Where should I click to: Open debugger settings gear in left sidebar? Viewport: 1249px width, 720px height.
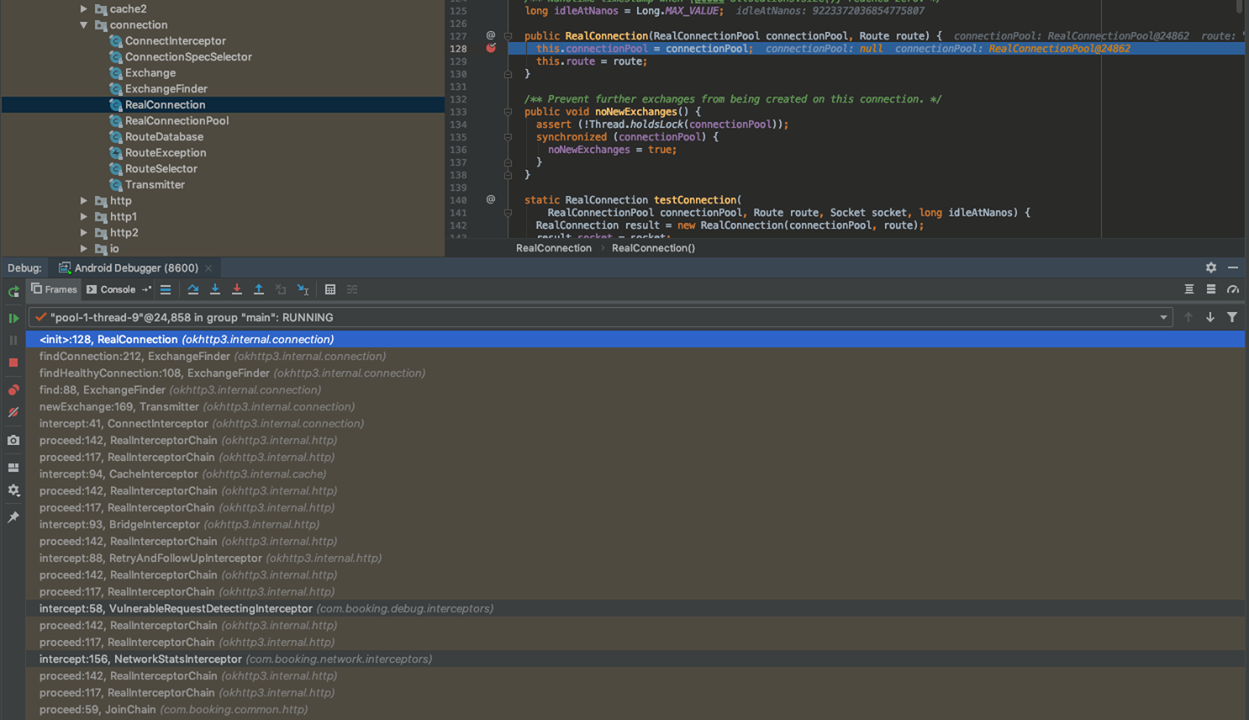pyautogui.click(x=13, y=490)
